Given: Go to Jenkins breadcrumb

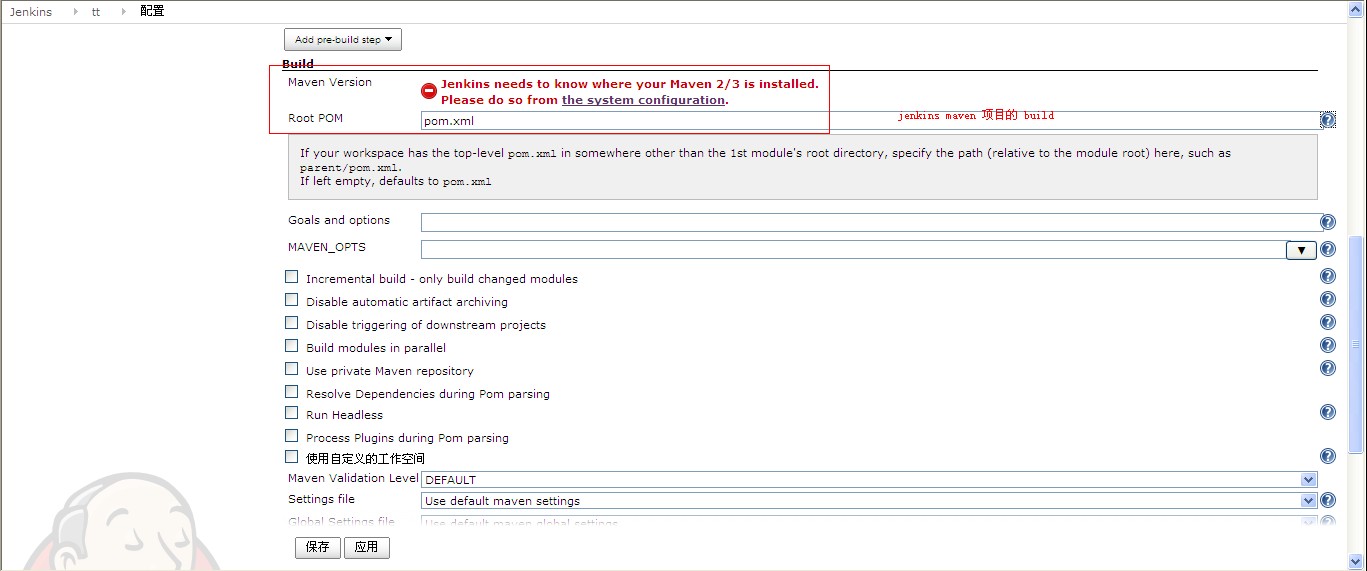Looking at the screenshot, I should (x=31, y=11).
